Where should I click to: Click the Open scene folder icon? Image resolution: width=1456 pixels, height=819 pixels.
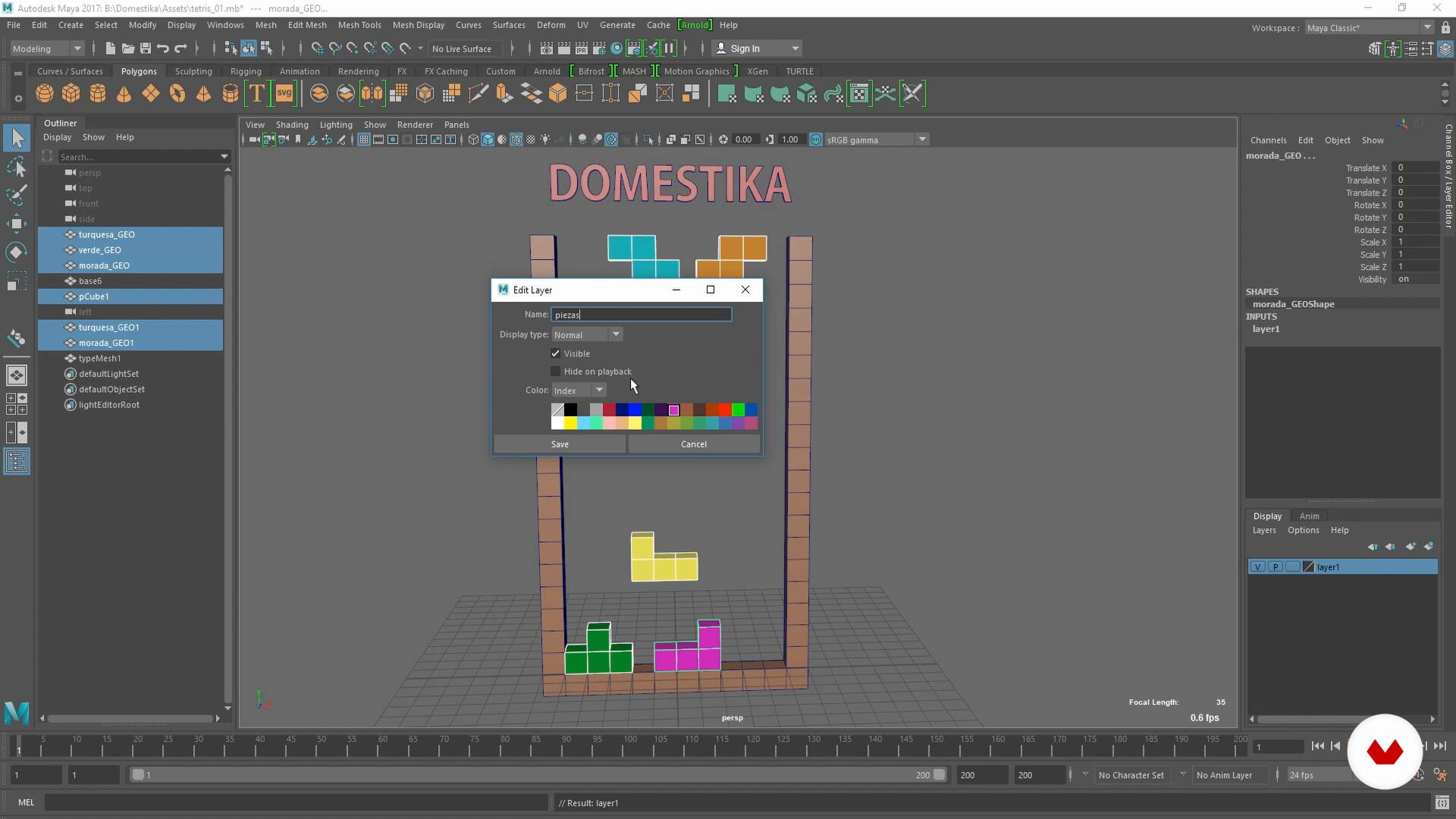[x=128, y=49]
